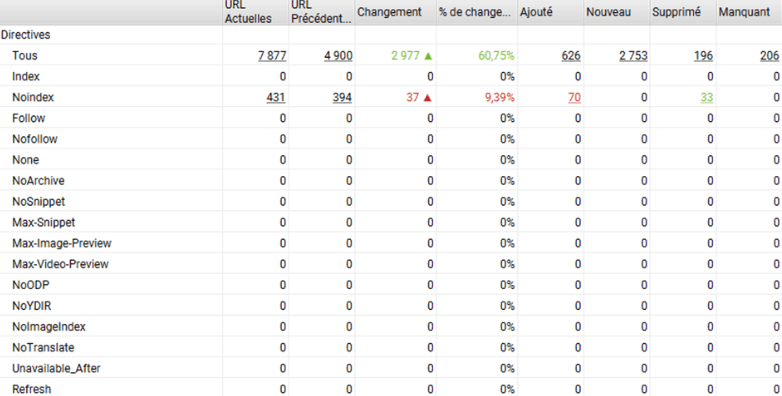Select the NoYDIR row label
The height and width of the screenshot is (396, 782).
coord(31,306)
